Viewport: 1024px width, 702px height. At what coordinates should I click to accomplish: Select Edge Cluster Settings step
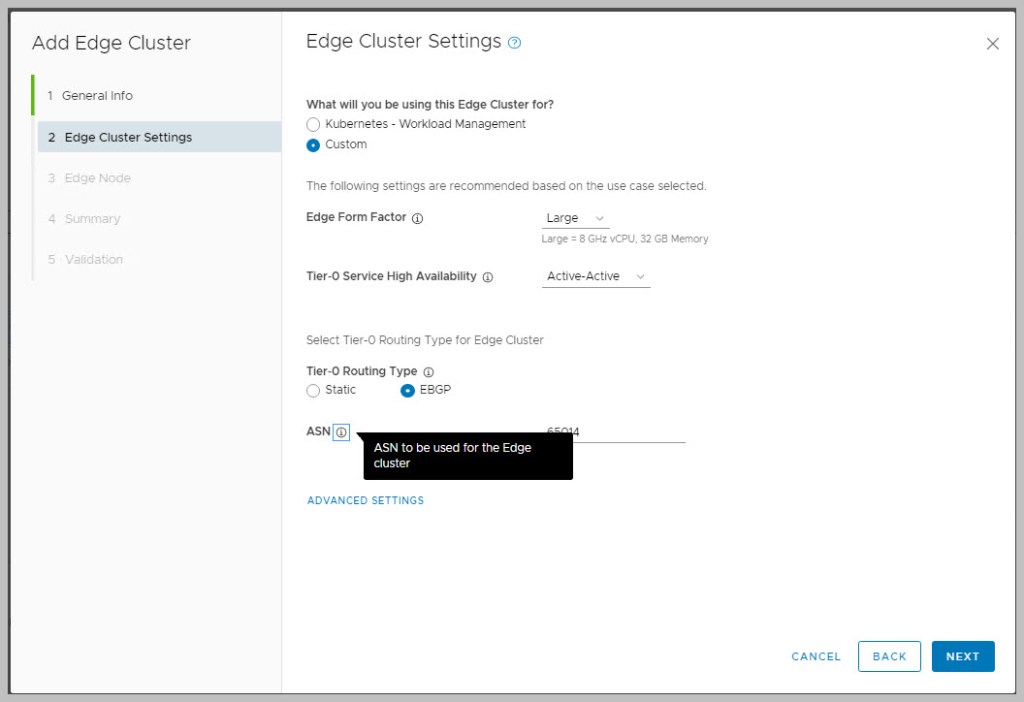[128, 137]
